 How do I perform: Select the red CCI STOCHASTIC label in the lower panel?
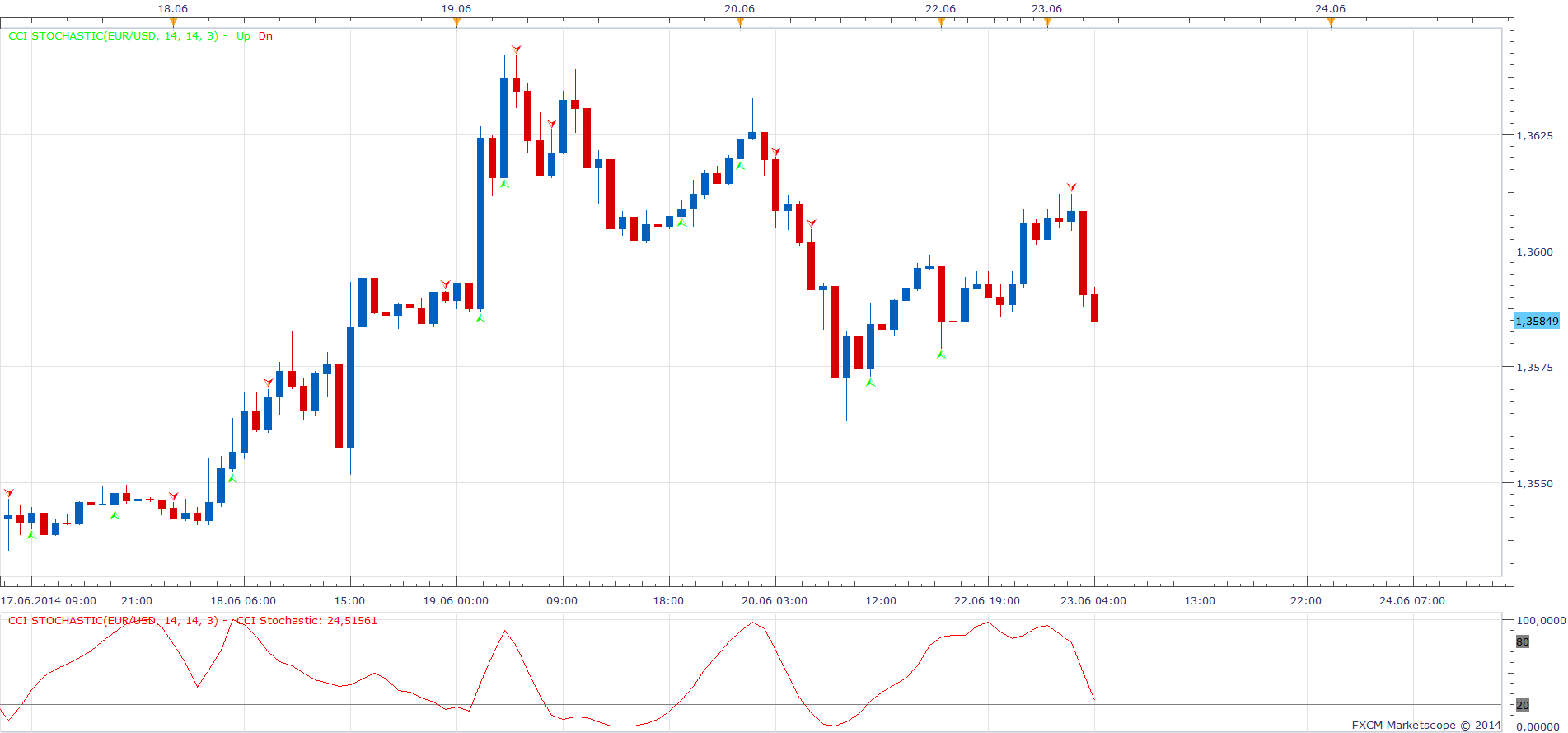pyautogui.click(x=114, y=620)
